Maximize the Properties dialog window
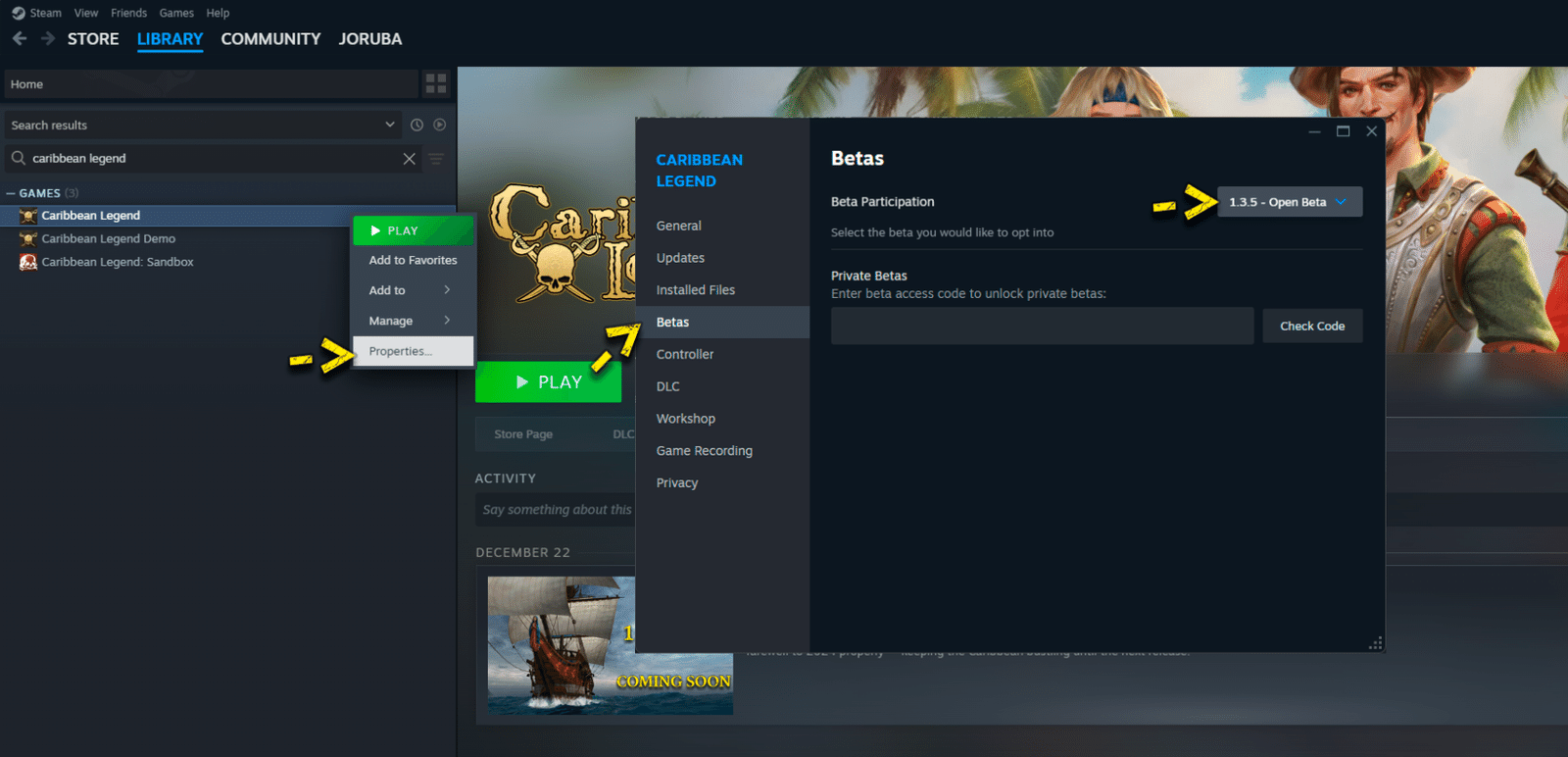This screenshot has height=757, width=1568. [1343, 131]
